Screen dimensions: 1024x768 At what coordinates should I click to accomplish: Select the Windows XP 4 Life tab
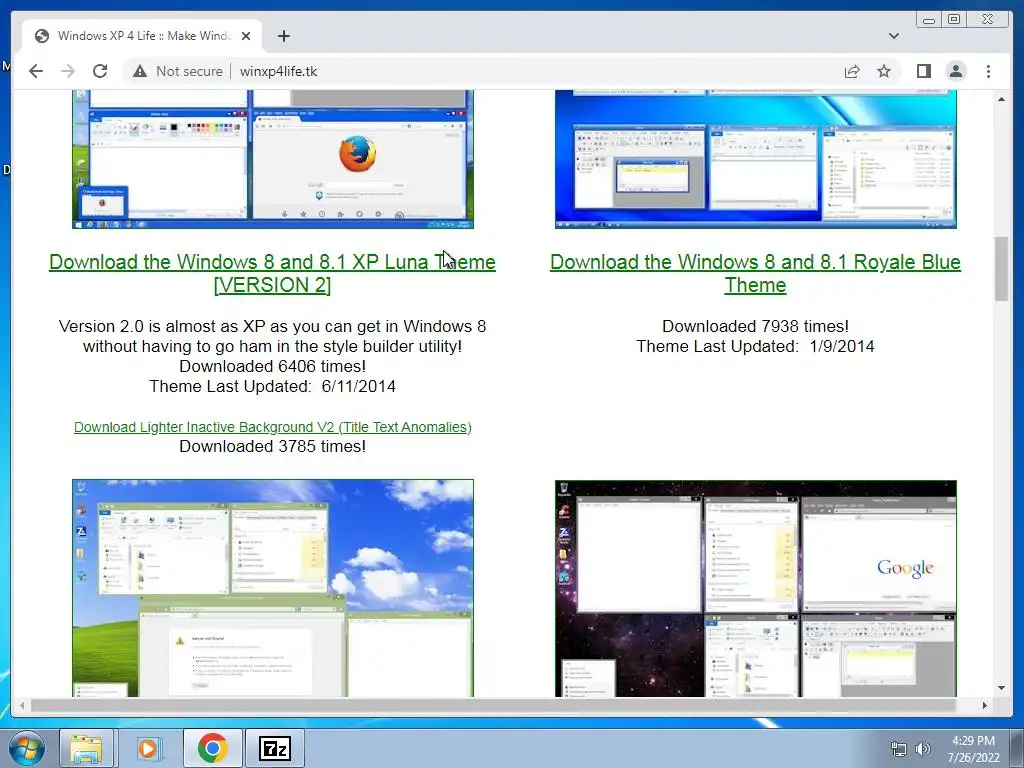[x=142, y=36]
